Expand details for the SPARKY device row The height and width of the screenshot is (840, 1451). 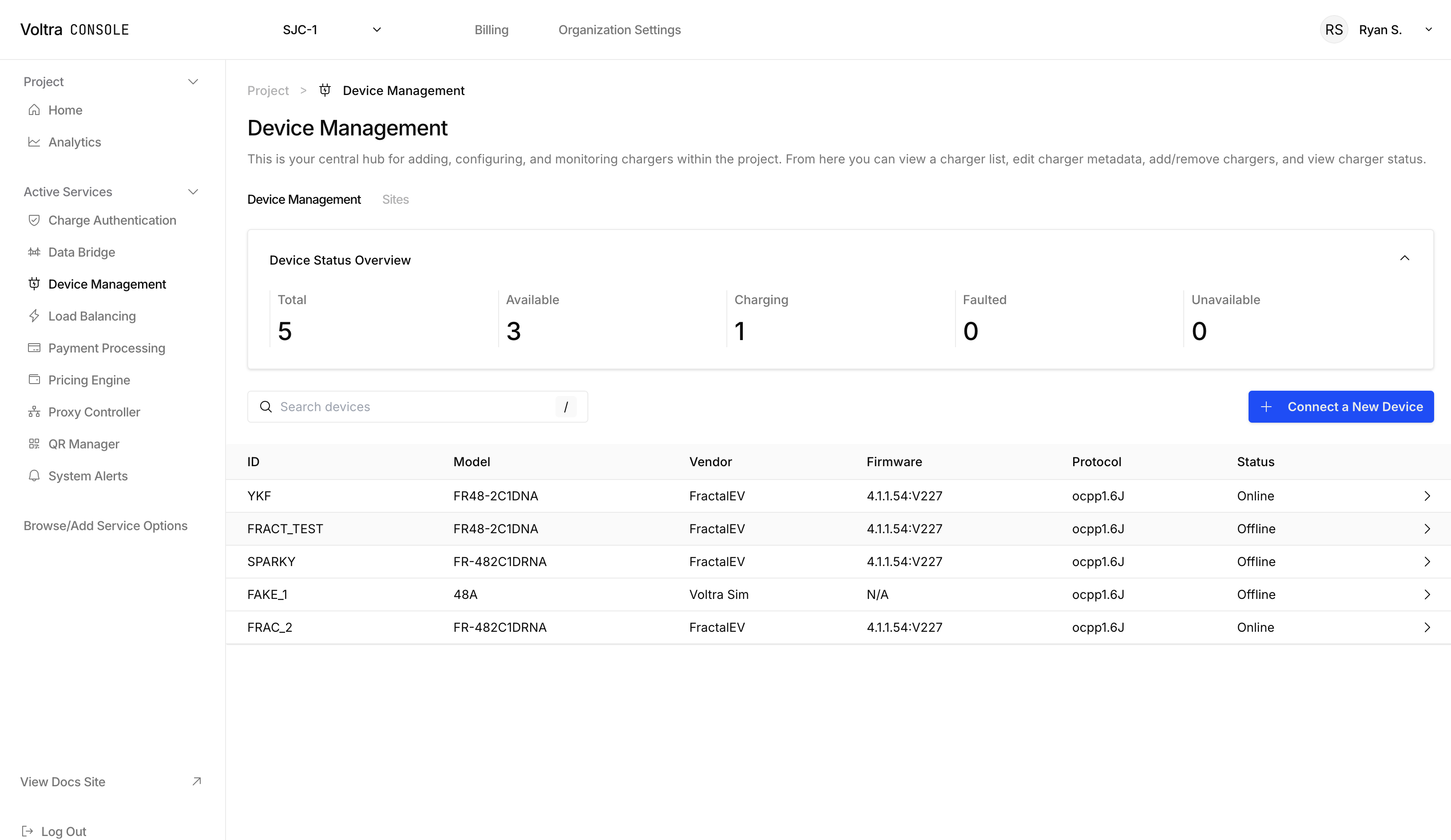(x=1426, y=561)
